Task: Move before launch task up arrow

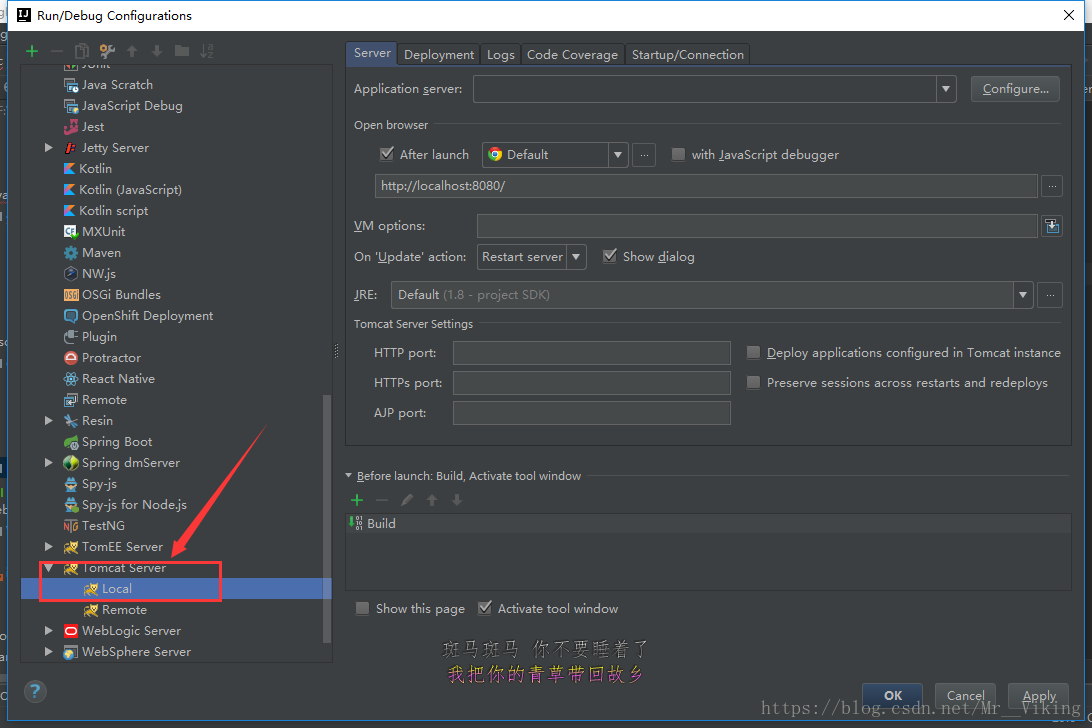Action: pyautogui.click(x=432, y=500)
